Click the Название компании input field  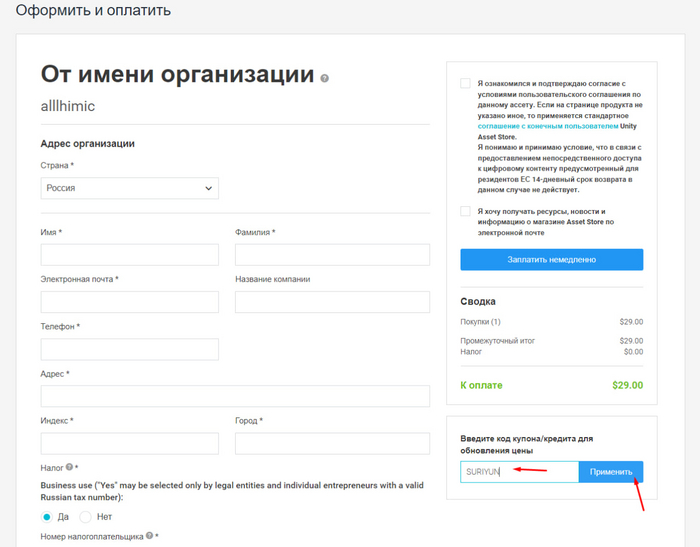[x=333, y=302]
